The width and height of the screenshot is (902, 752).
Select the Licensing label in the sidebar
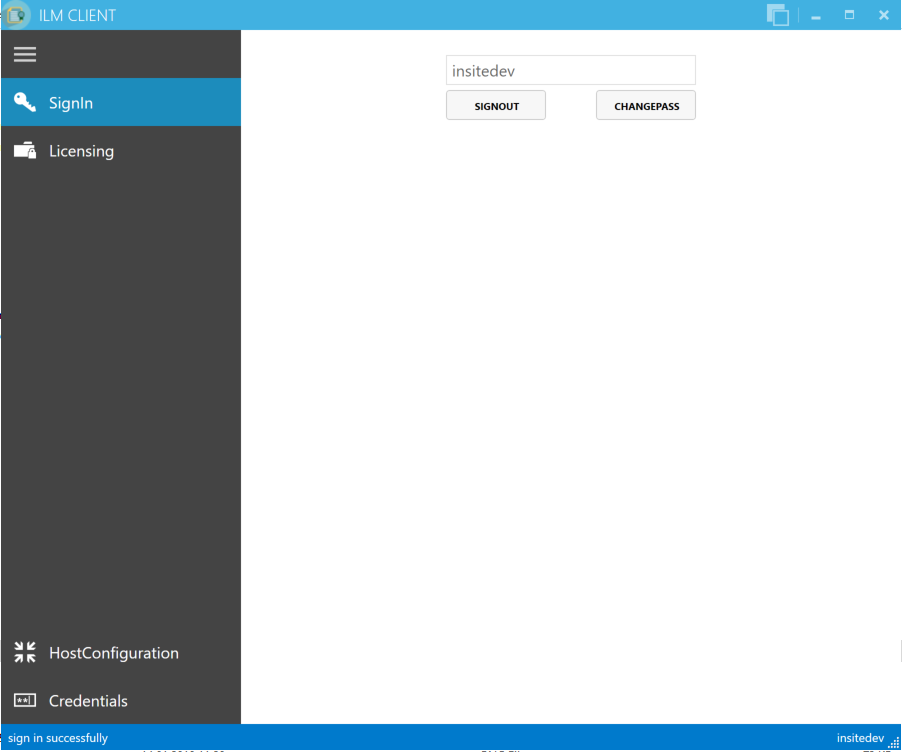pos(81,151)
